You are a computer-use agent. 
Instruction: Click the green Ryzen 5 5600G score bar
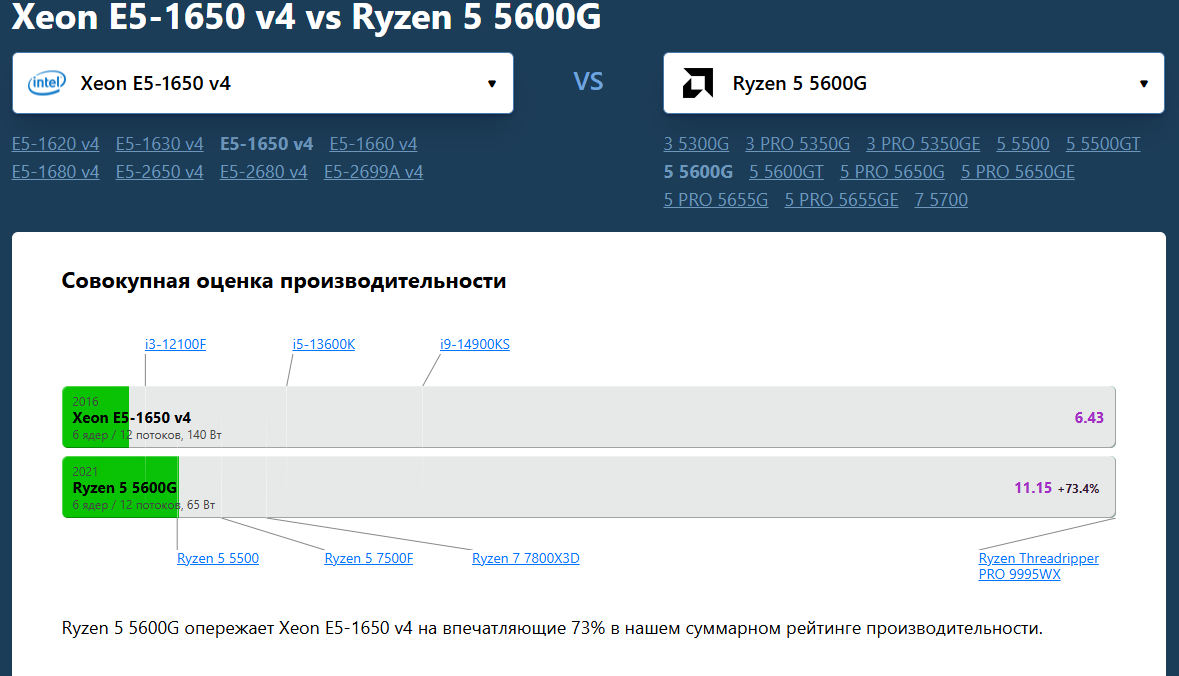point(120,487)
